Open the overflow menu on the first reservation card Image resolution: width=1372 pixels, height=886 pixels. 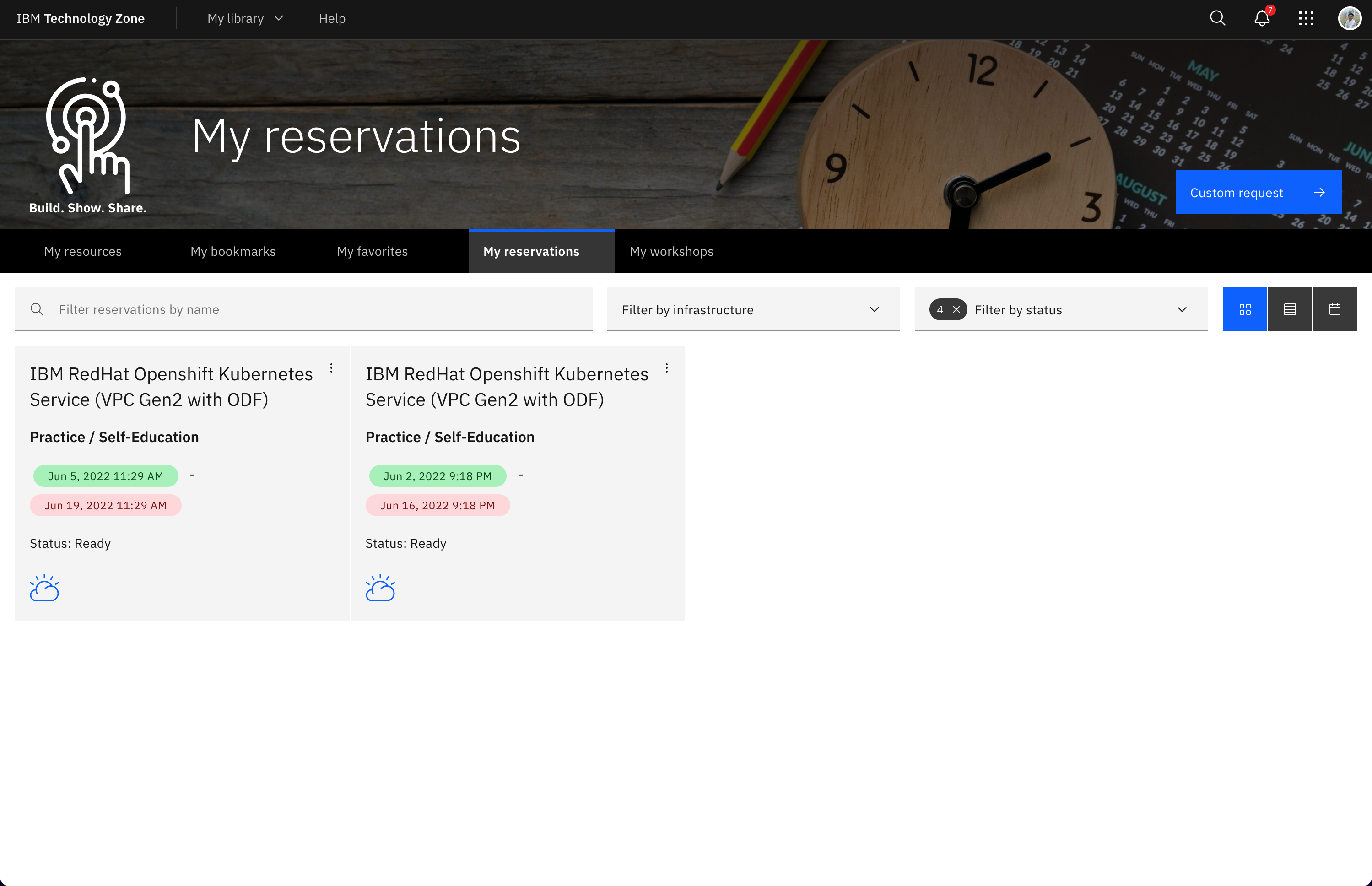point(332,368)
